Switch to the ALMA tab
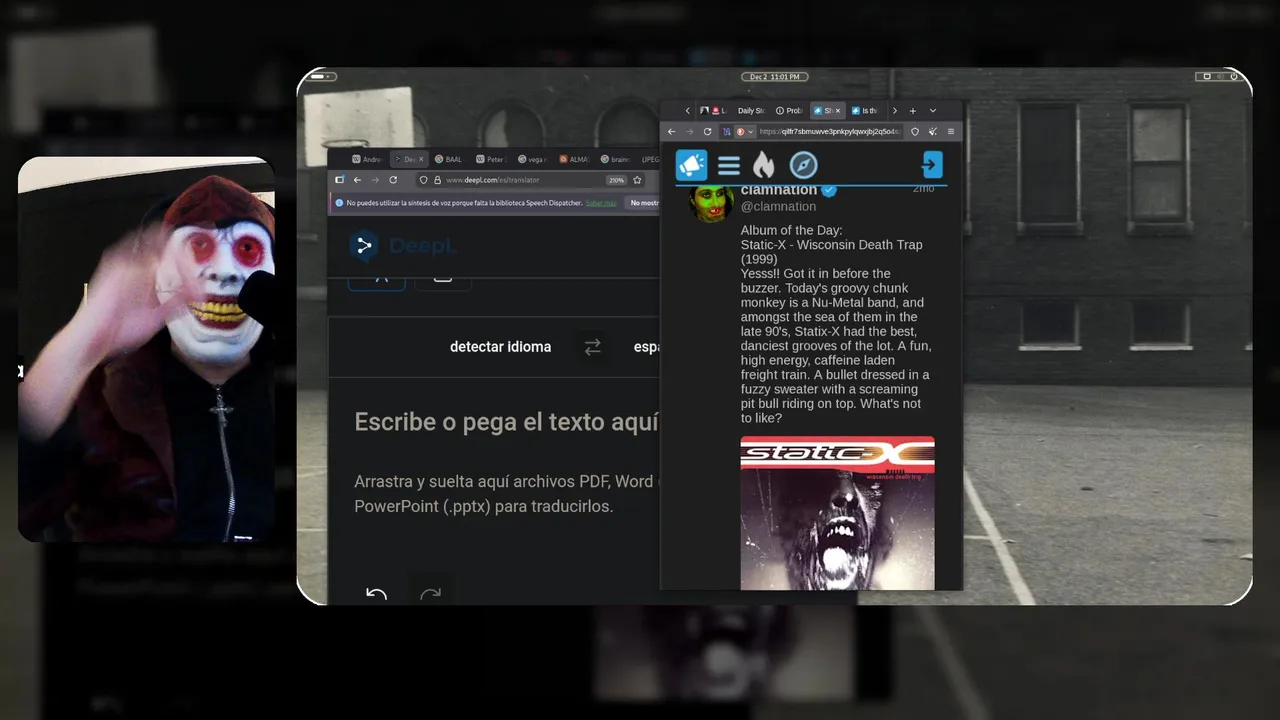This screenshot has height=720, width=1280. point(574,159)
